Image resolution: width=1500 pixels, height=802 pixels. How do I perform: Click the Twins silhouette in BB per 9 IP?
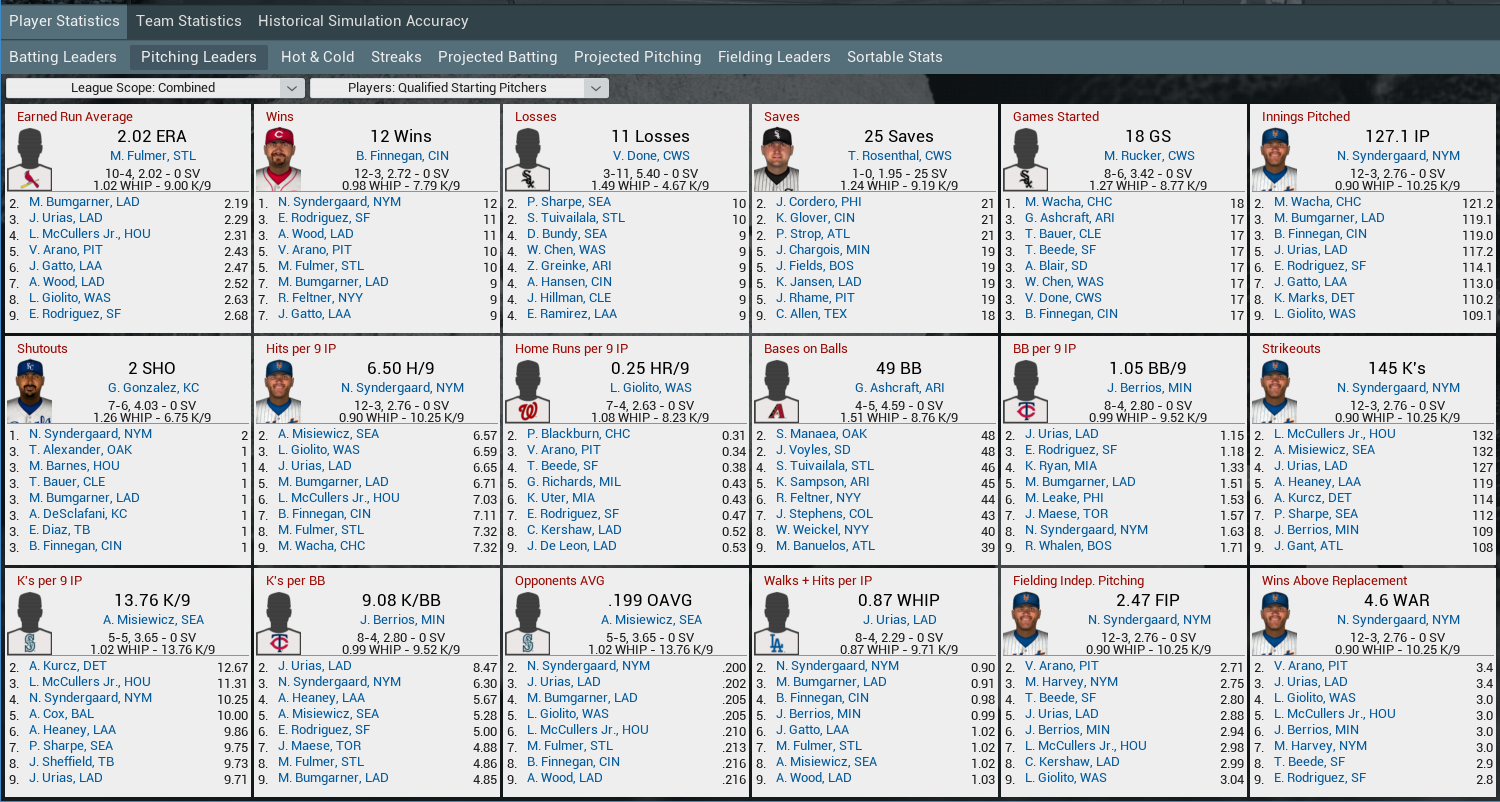tap(1026, 391)
